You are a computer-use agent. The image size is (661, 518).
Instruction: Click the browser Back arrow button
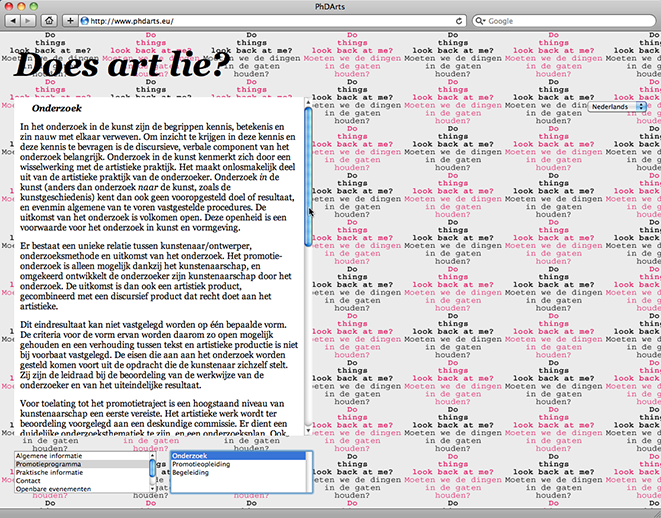(12, 20)
